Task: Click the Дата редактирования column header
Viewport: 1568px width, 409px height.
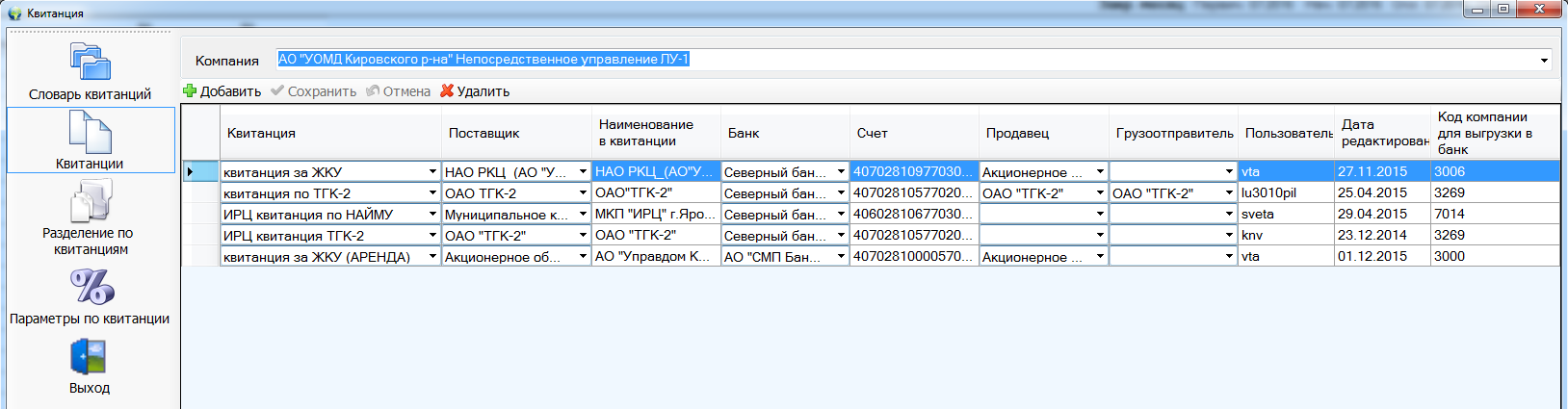Action: point(1382,133)
